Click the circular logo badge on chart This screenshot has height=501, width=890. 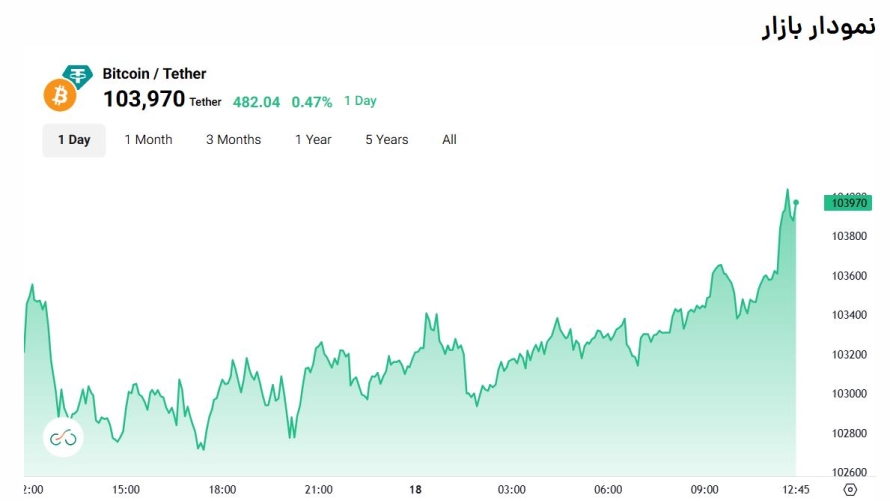(x=62, y=437)
